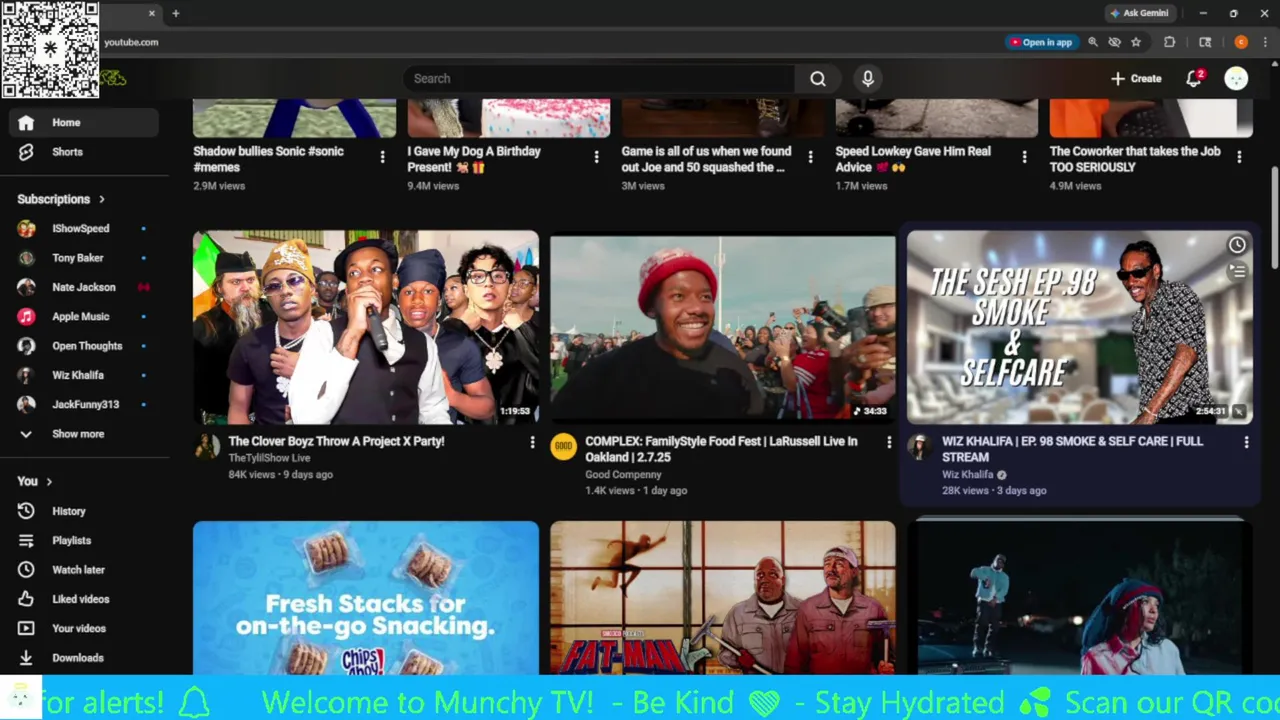
Task: Play Chips Ahoy Fresh Stacks ad thumbnail
Action: (x=366, y=598)
